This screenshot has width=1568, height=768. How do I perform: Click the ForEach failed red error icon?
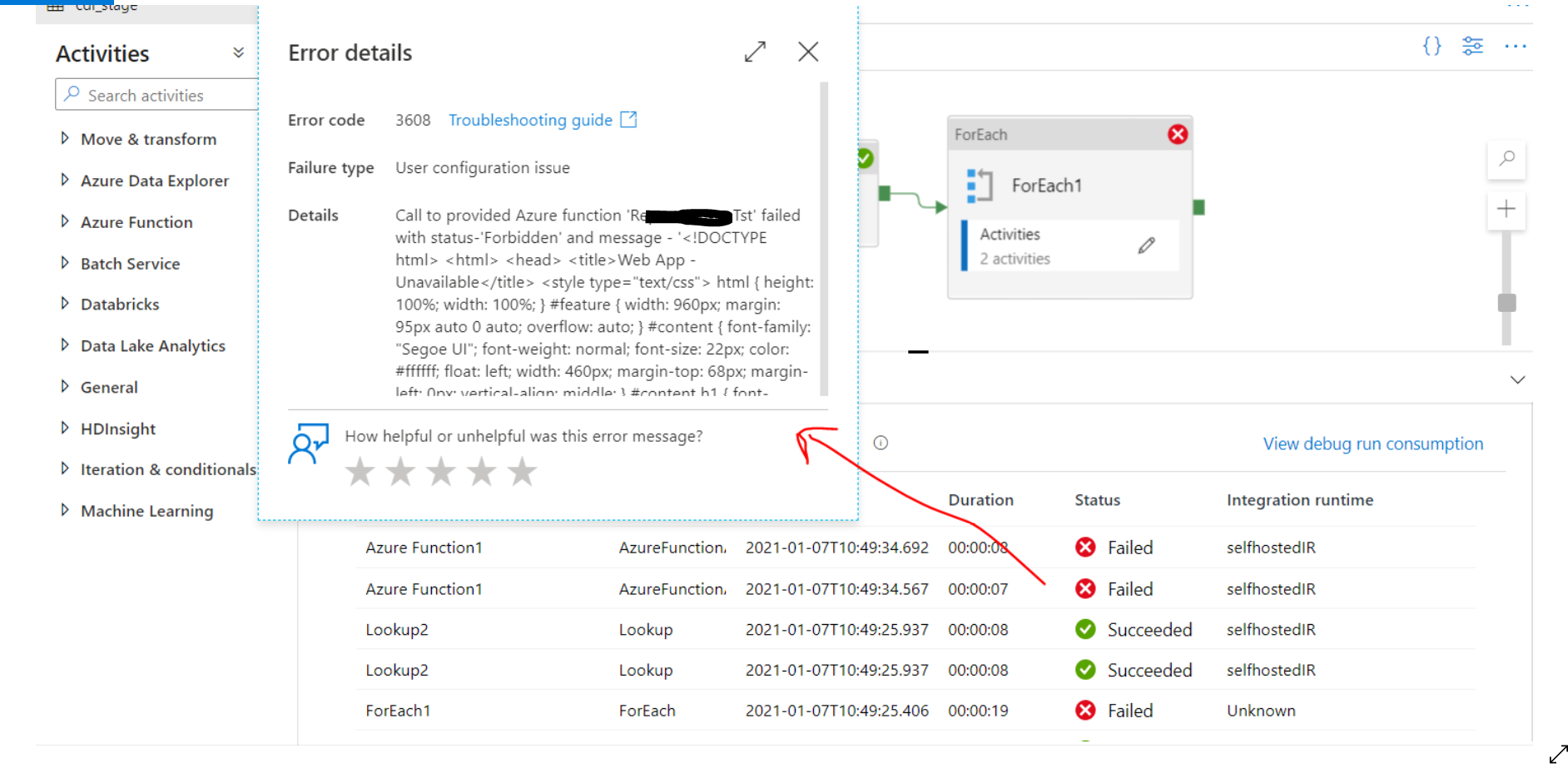(x=1177, y=134)
